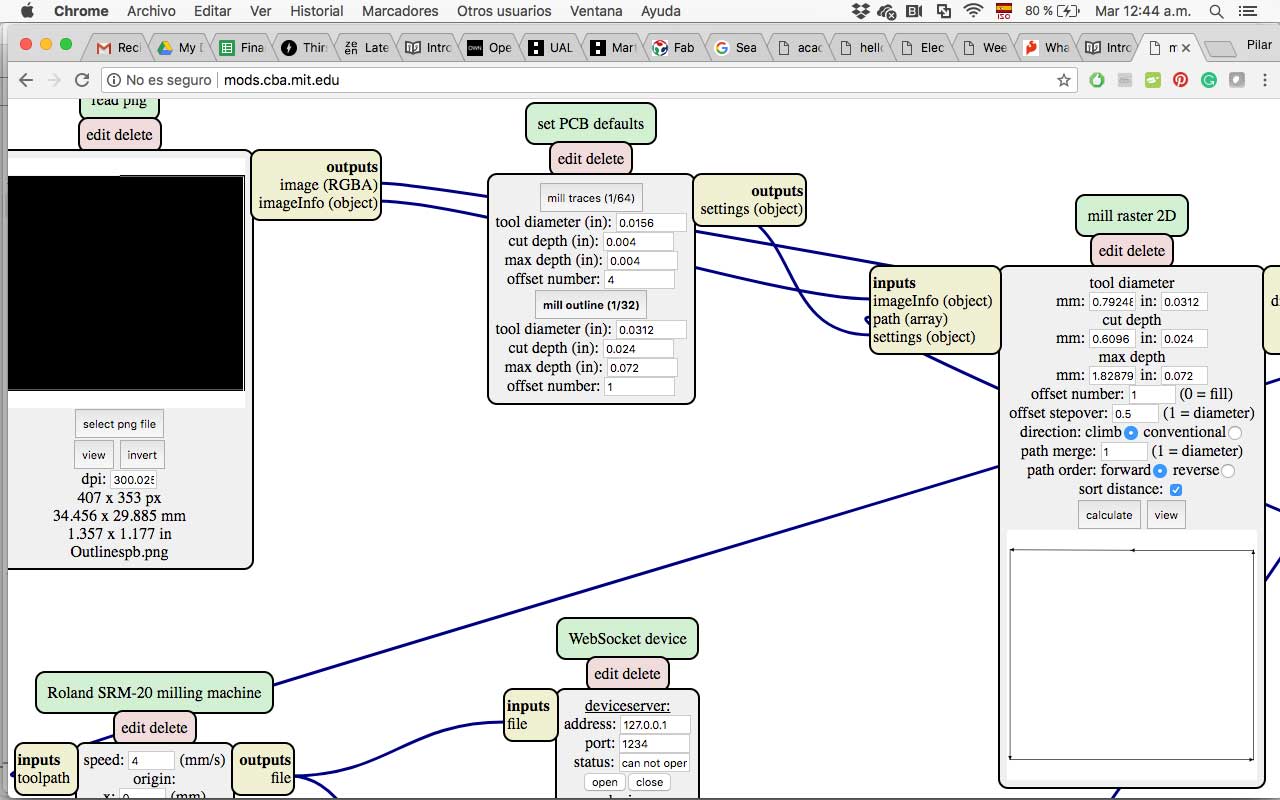Click the open button in WebSocket device
Screen dimensions: 1280x800
(605, 782)
